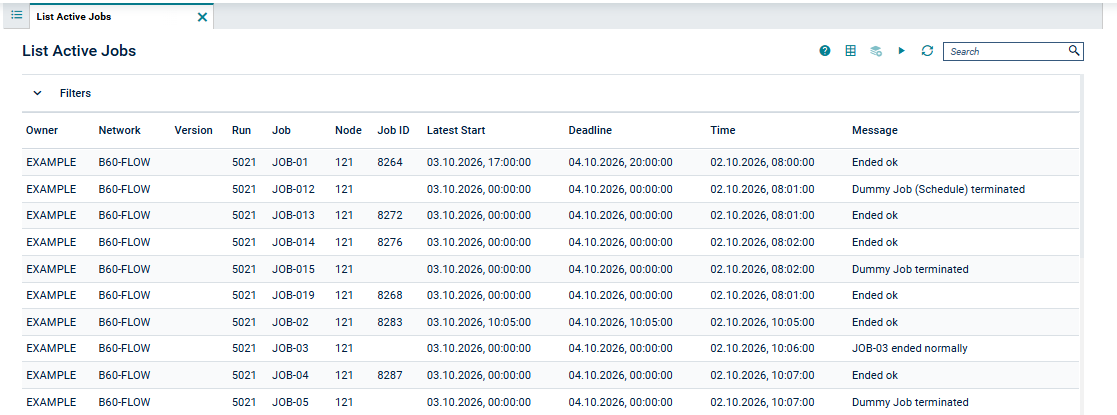Click Job ID 8287
The height and width of the screenshot is (415, 1117).
(x=390, y=375)
